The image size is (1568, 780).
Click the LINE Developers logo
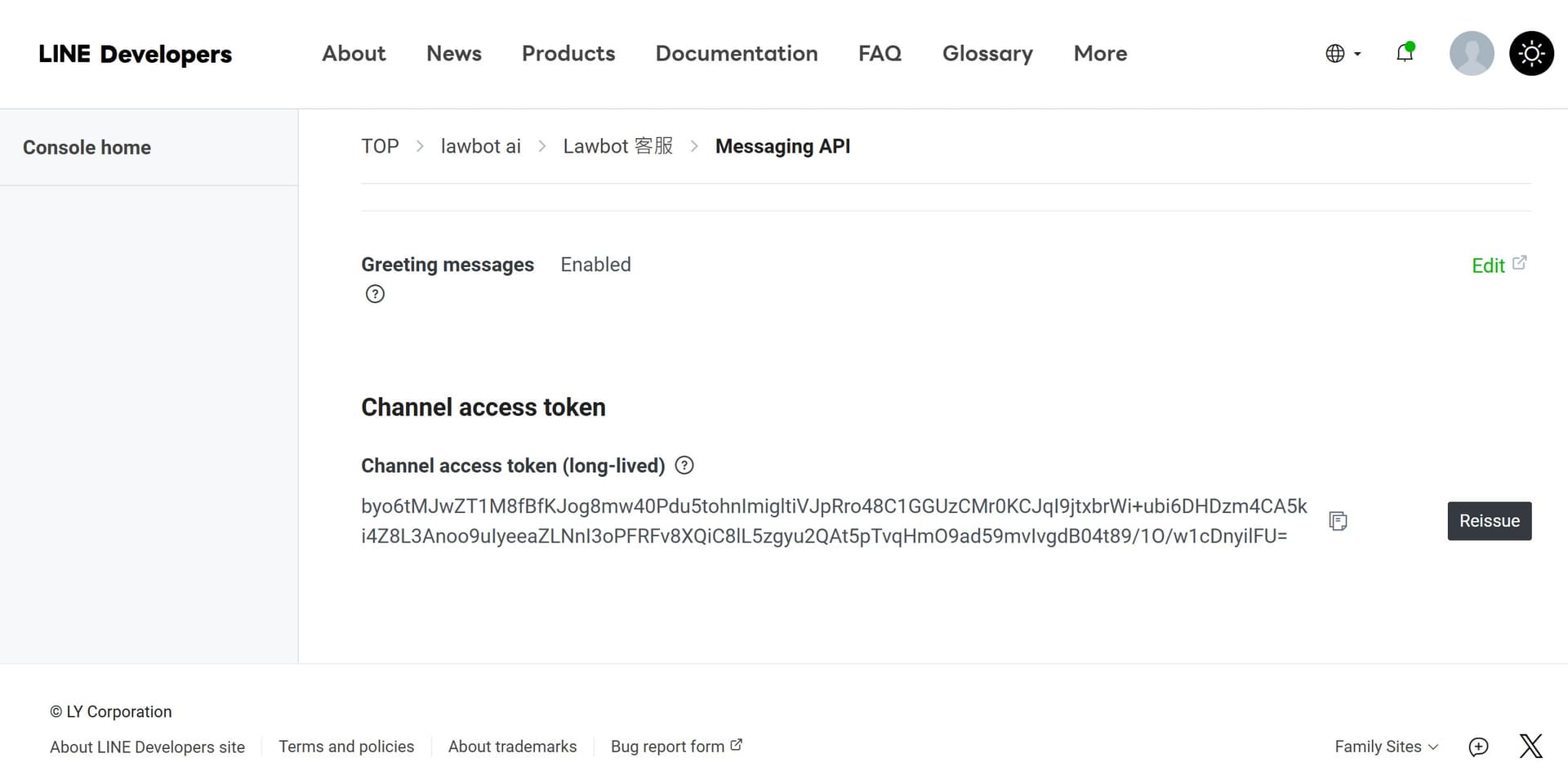pos(136,54)
